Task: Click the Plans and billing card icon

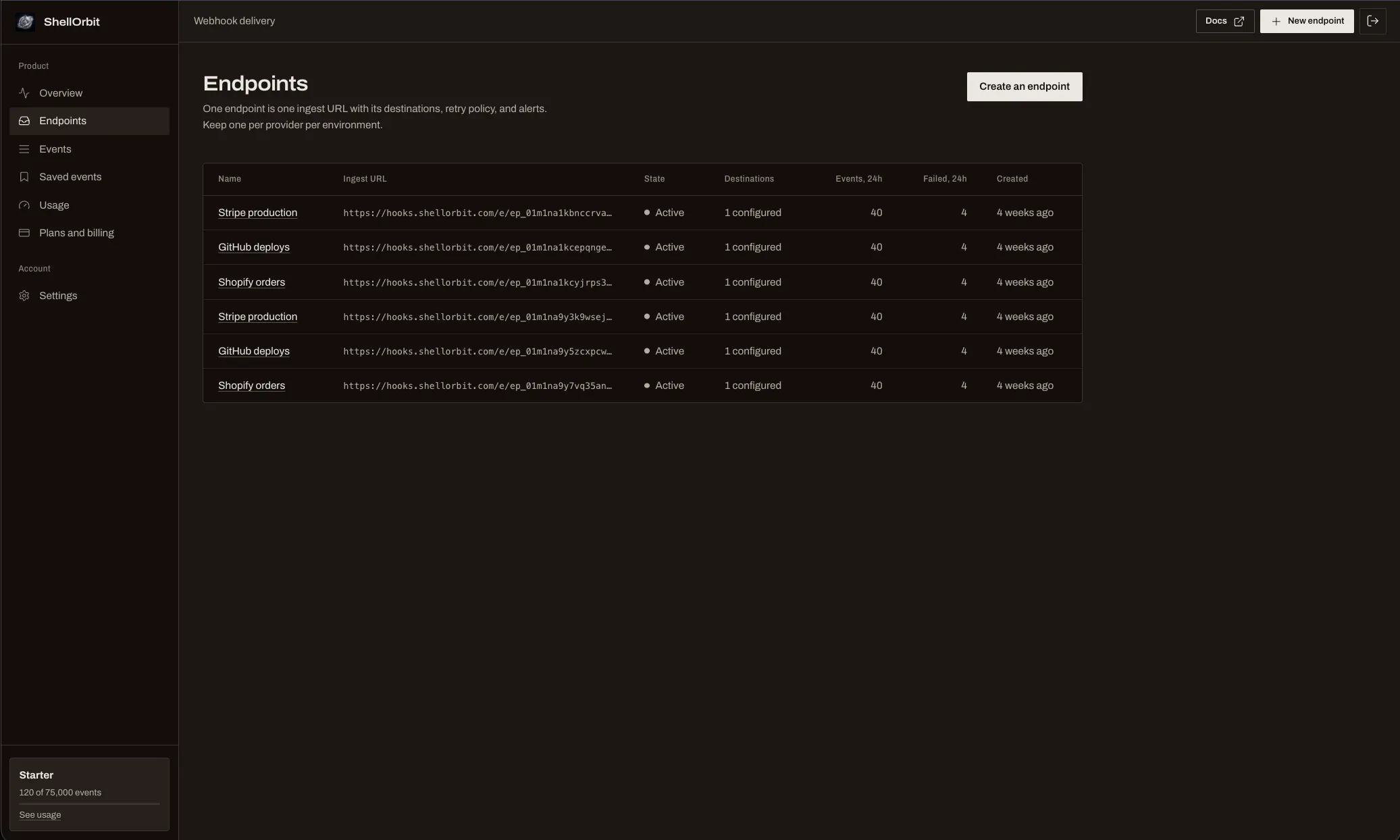Action: (x=24, y=233)
